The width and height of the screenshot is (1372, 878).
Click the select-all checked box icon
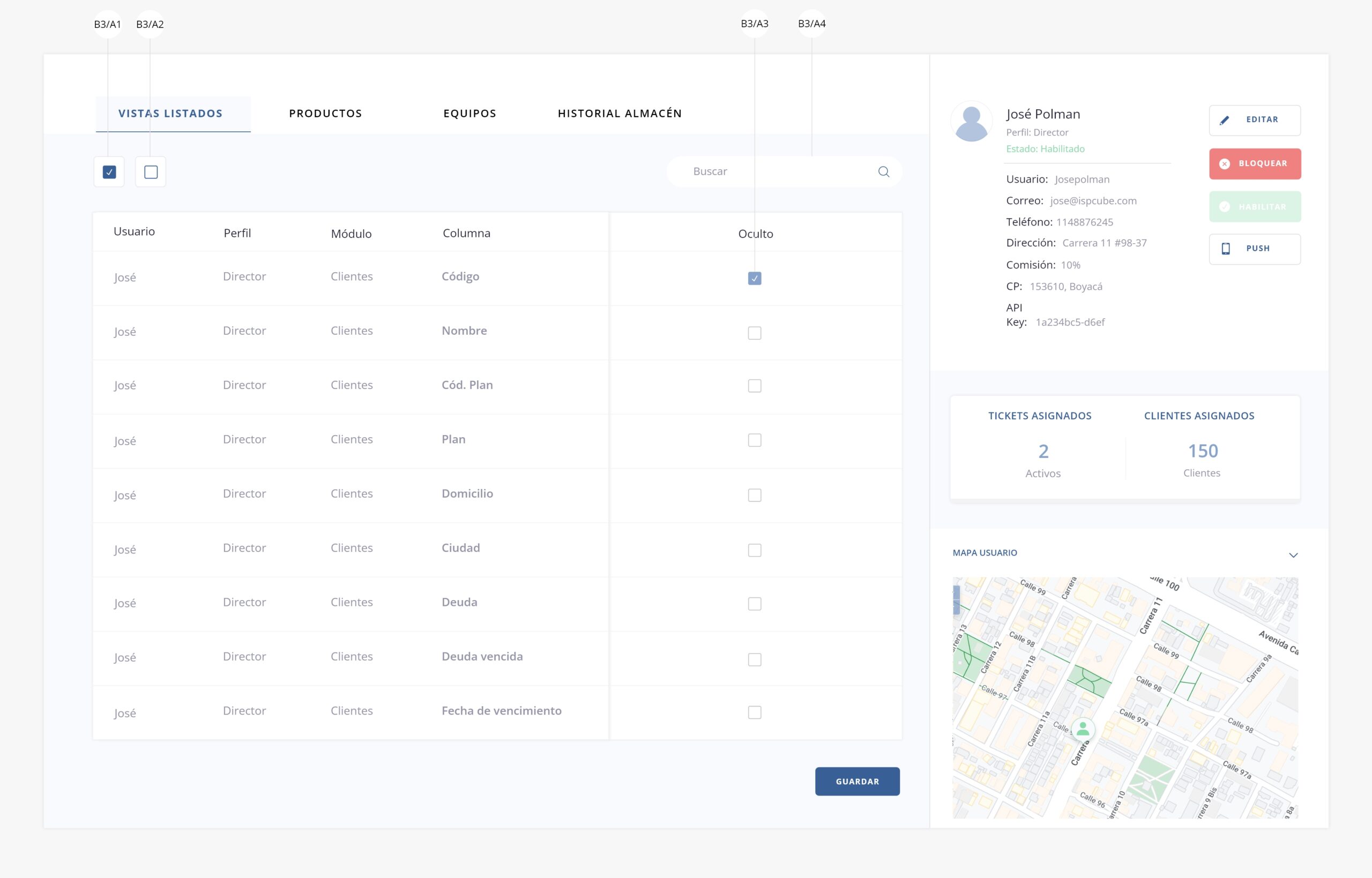(109, 171)
